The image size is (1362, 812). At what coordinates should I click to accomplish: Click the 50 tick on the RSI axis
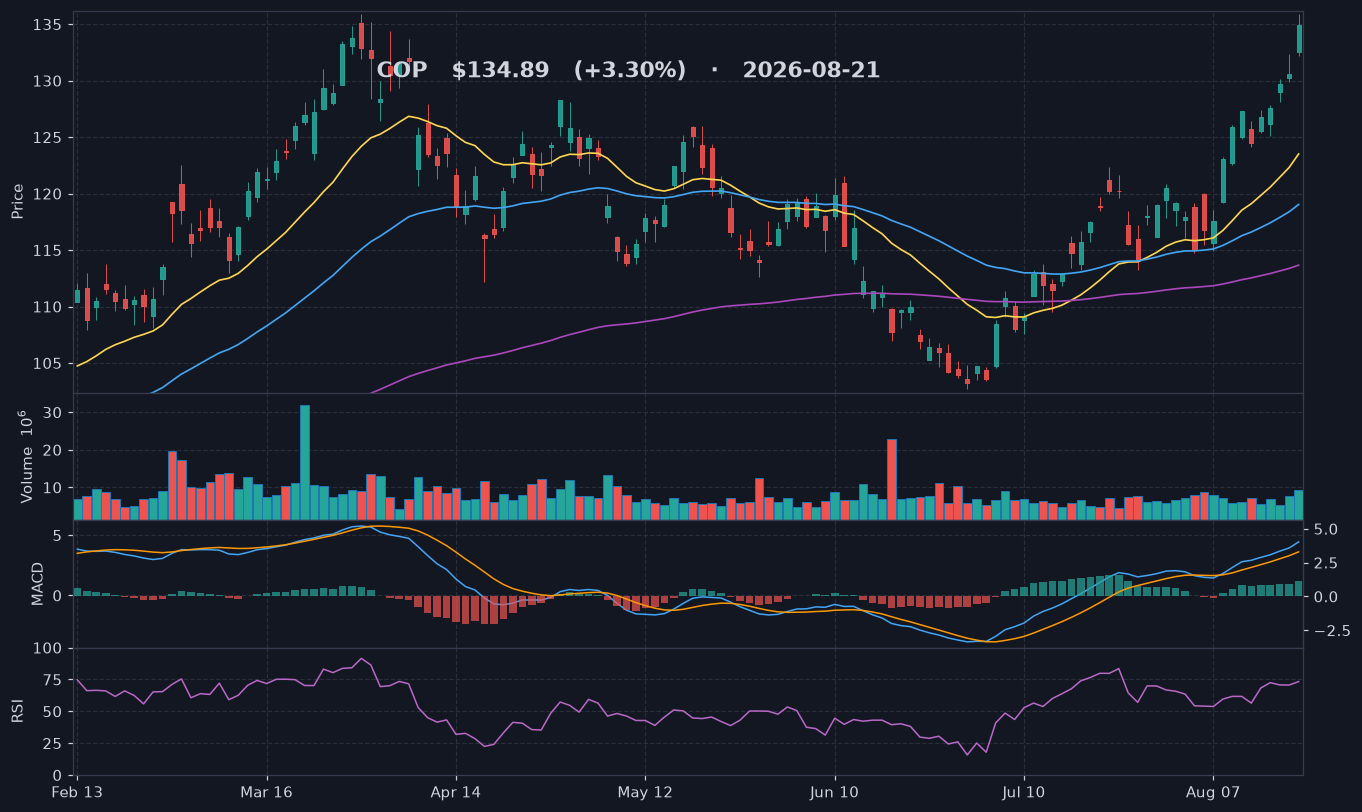point(54,712)
